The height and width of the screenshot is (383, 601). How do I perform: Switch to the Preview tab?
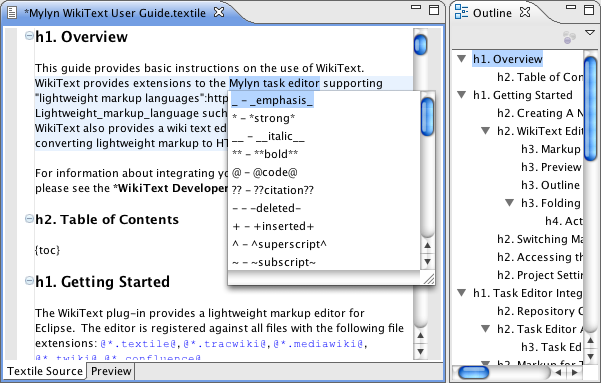111,371
